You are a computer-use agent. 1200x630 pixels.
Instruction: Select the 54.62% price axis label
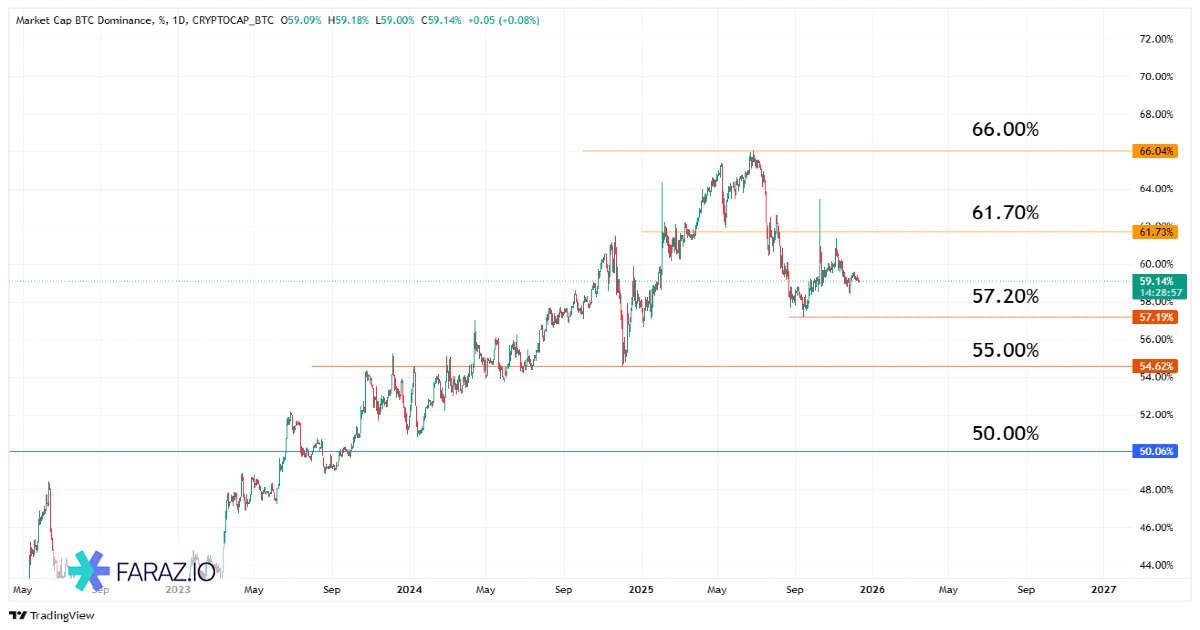coord(1156,366)
